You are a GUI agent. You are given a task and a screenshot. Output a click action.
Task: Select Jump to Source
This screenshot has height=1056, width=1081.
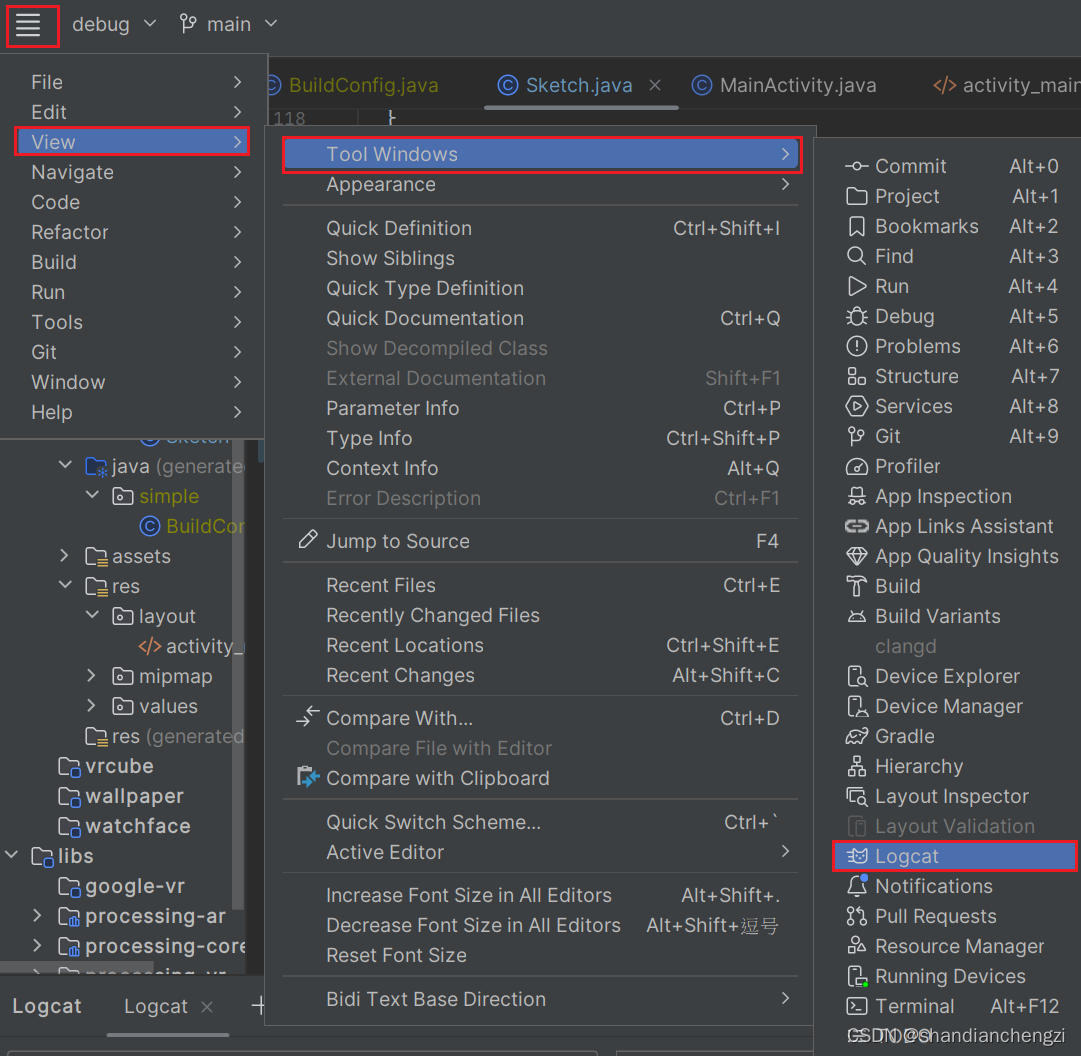(540, 542)
